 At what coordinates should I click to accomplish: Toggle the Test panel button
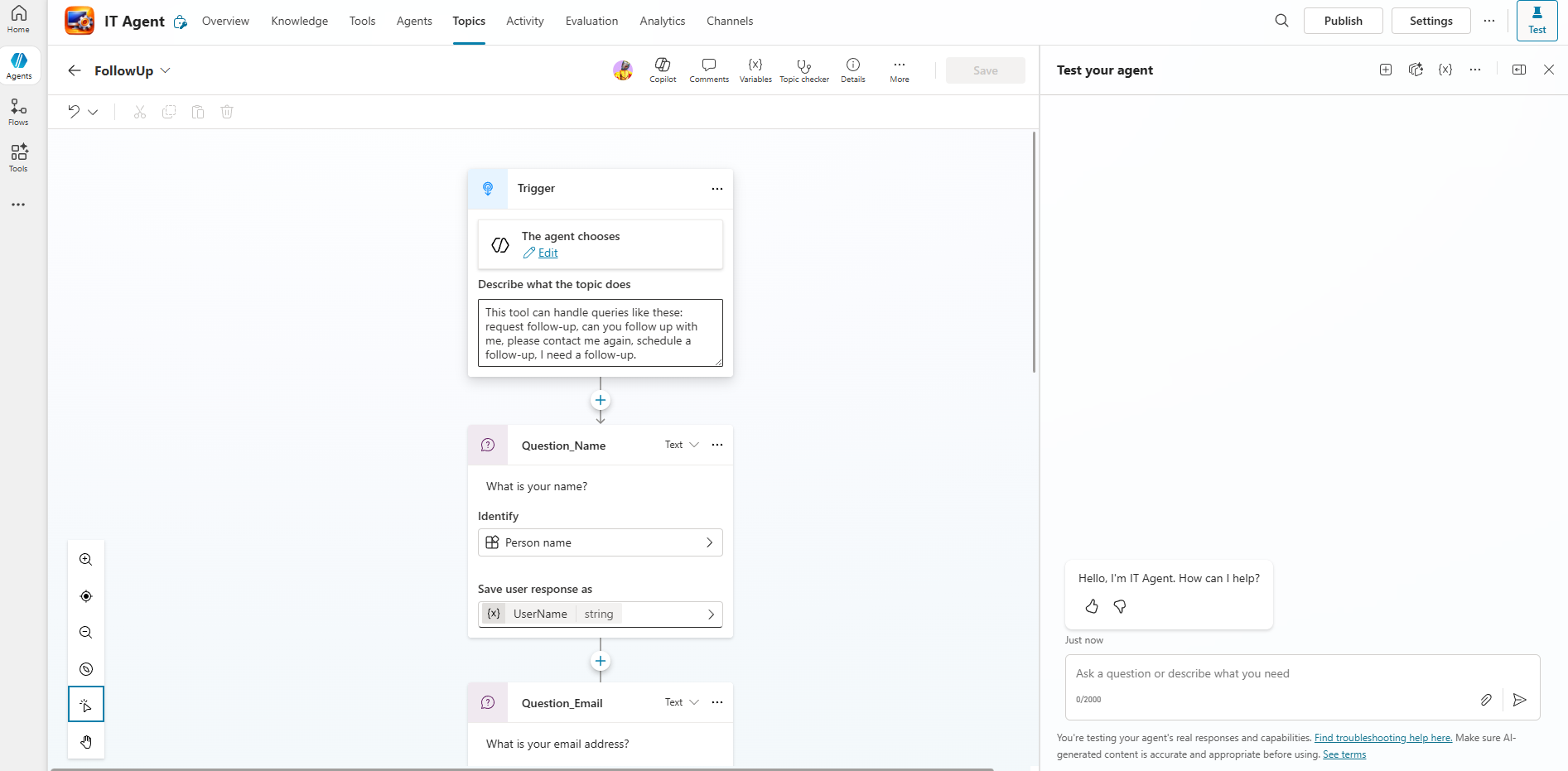pyautogui.click(x=1537, y=21)
